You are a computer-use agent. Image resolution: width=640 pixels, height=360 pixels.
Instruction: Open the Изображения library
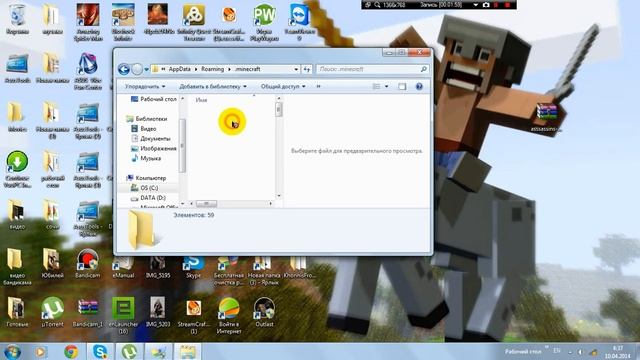pyautogui.click(x=154, y=149)
